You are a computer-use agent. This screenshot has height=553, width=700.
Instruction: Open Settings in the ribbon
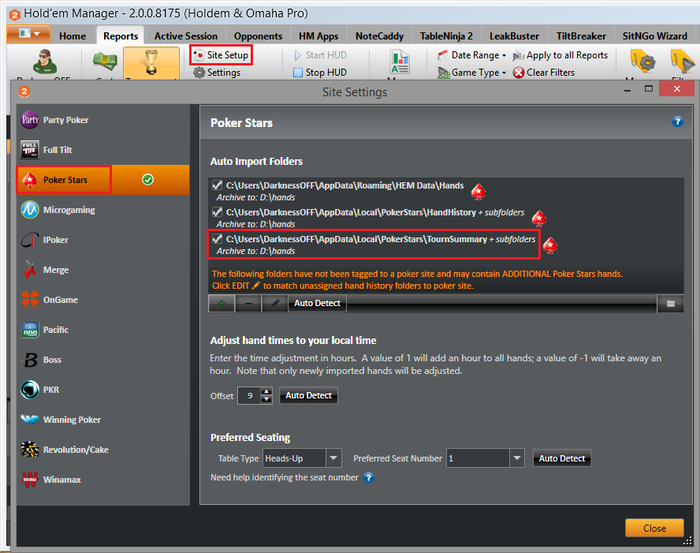coord(217,72)
